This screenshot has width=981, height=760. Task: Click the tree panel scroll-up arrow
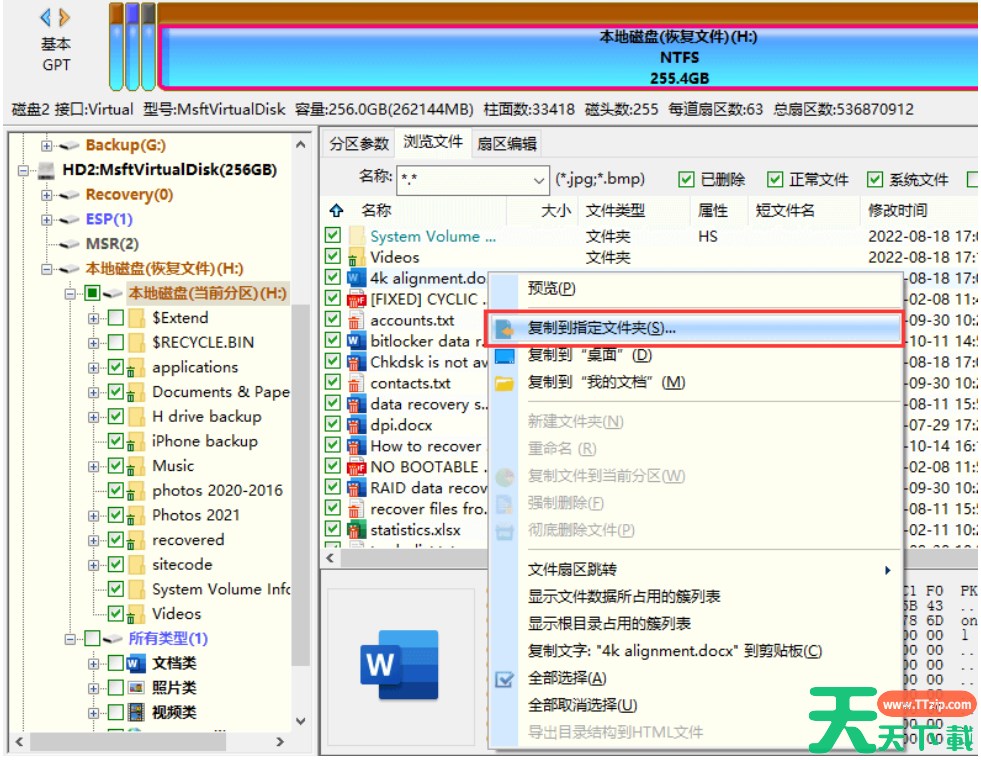coord(301,145)
